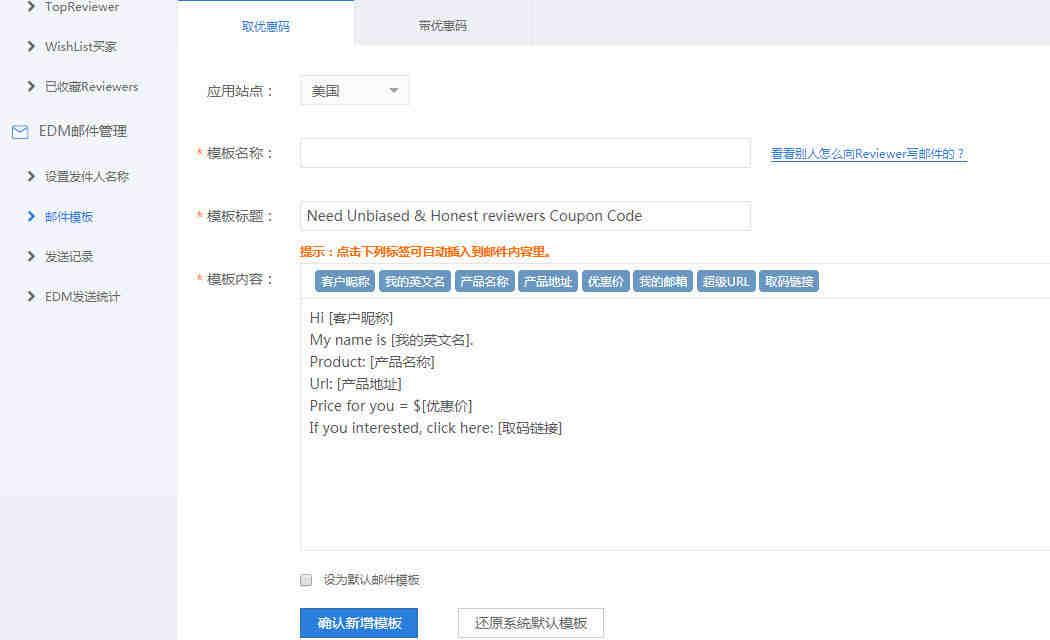
Task: Insert the 超级URL tag
Action: pos(725,282)
